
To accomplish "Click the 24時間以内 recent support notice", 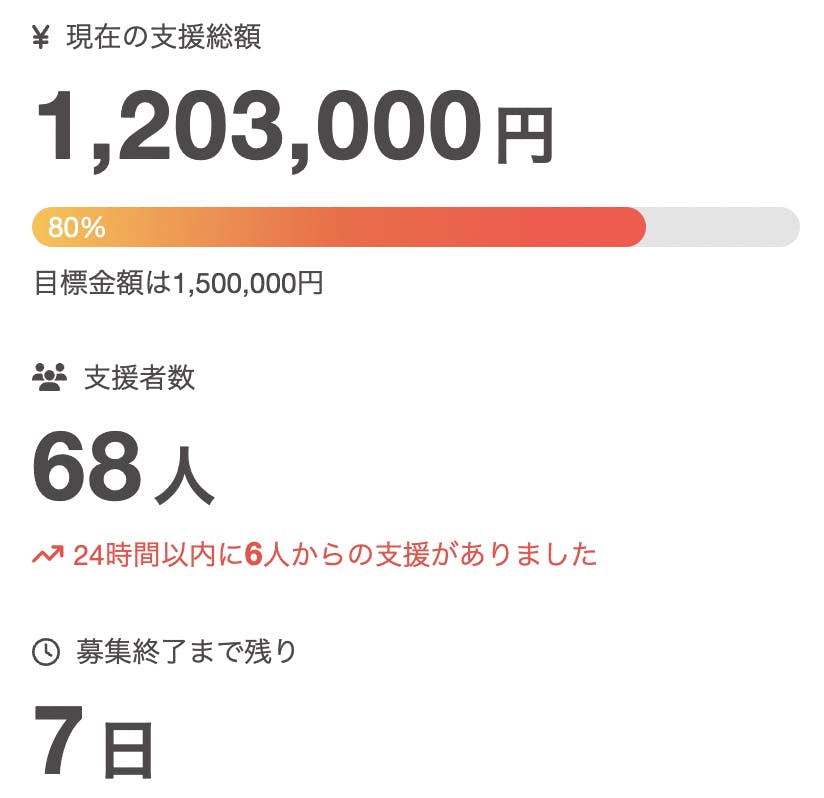I will tap(334, 554).
